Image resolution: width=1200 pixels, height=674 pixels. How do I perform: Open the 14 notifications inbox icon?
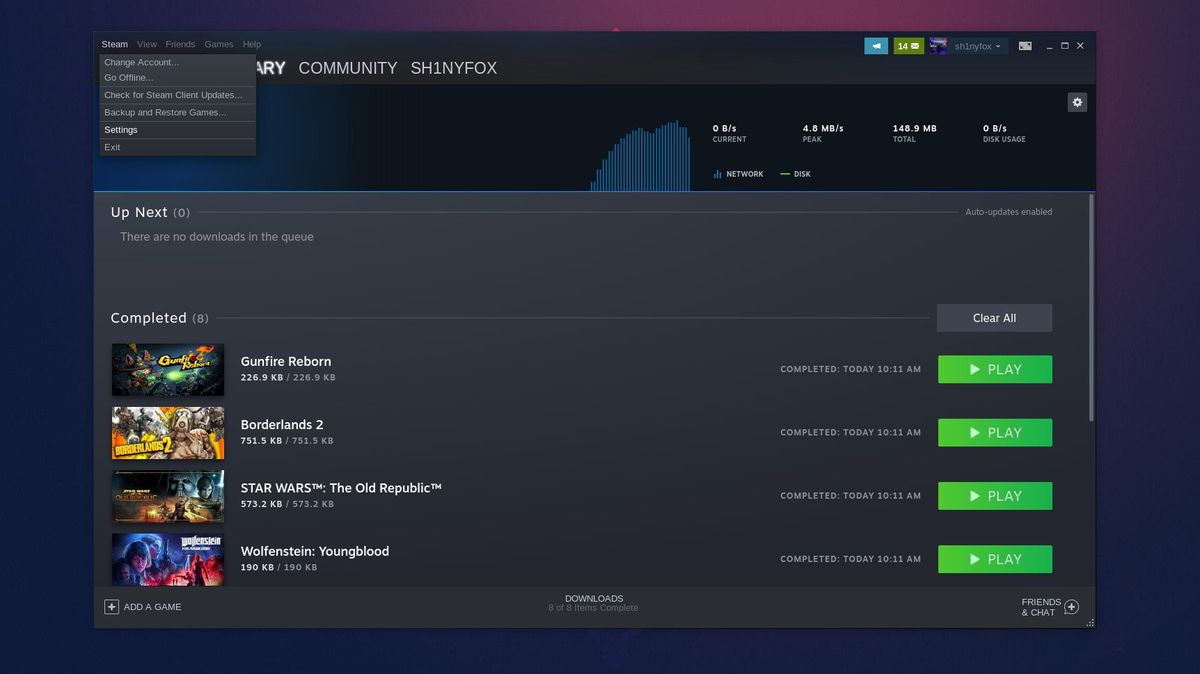pos(909,46)
